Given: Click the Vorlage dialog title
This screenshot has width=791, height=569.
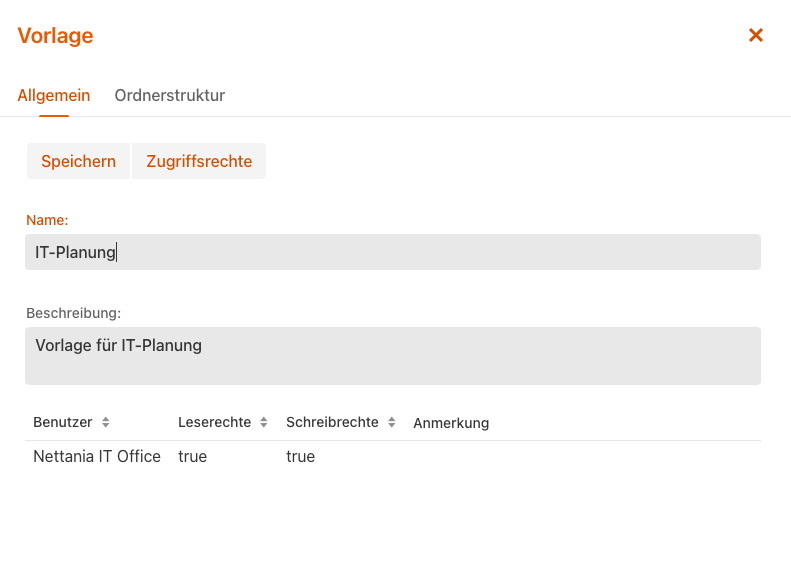Looking at the screenshot, I should click(x=55, y=36).
